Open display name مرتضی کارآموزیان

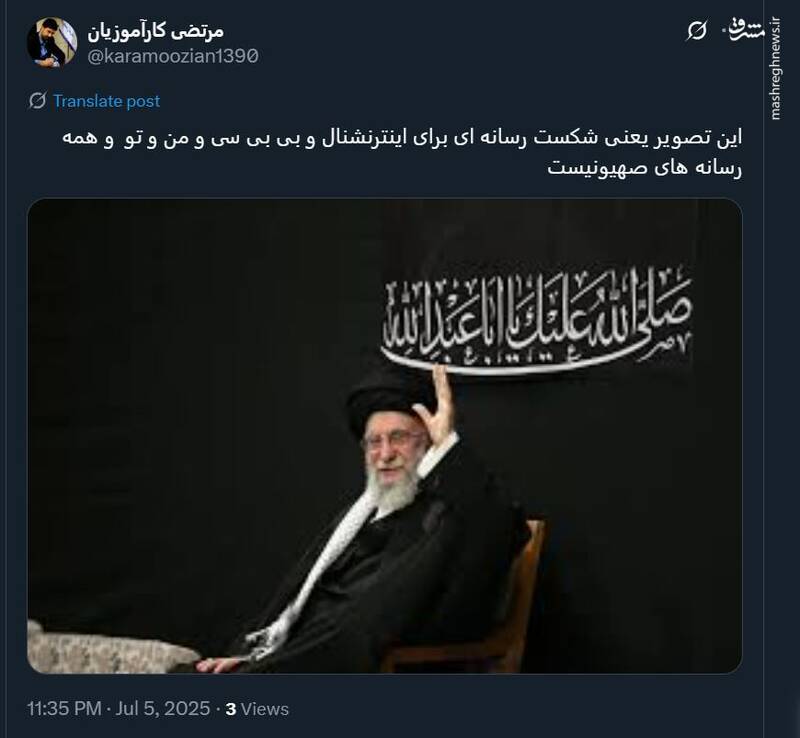pyautogui.click(x=156, y=31)
